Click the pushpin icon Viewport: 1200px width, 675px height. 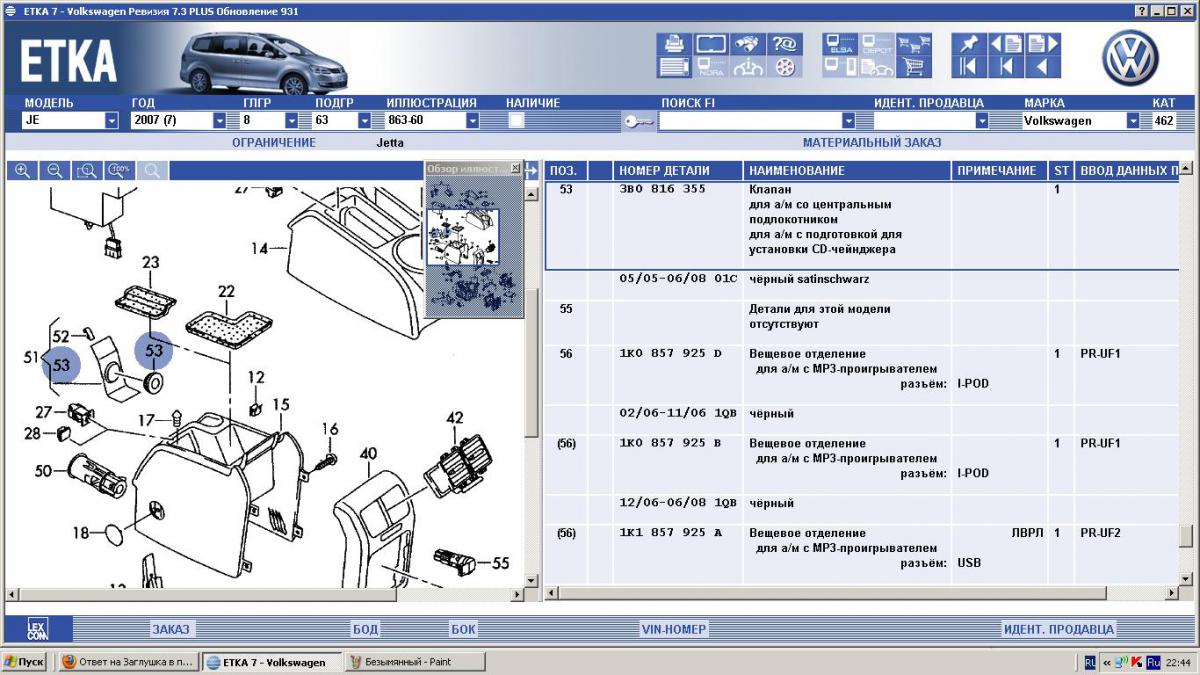pyautogui.click(x=969, y=44)
